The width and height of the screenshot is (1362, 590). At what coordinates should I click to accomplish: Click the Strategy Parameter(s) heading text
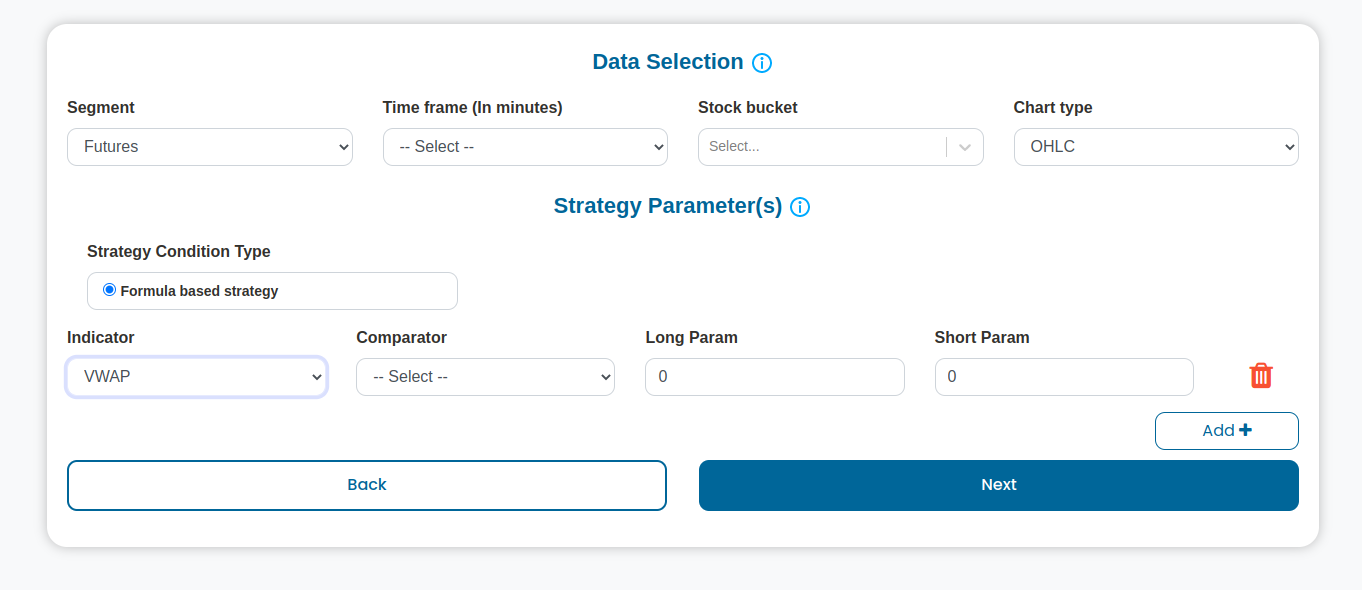pyautogui.click(x=668, y=206)
